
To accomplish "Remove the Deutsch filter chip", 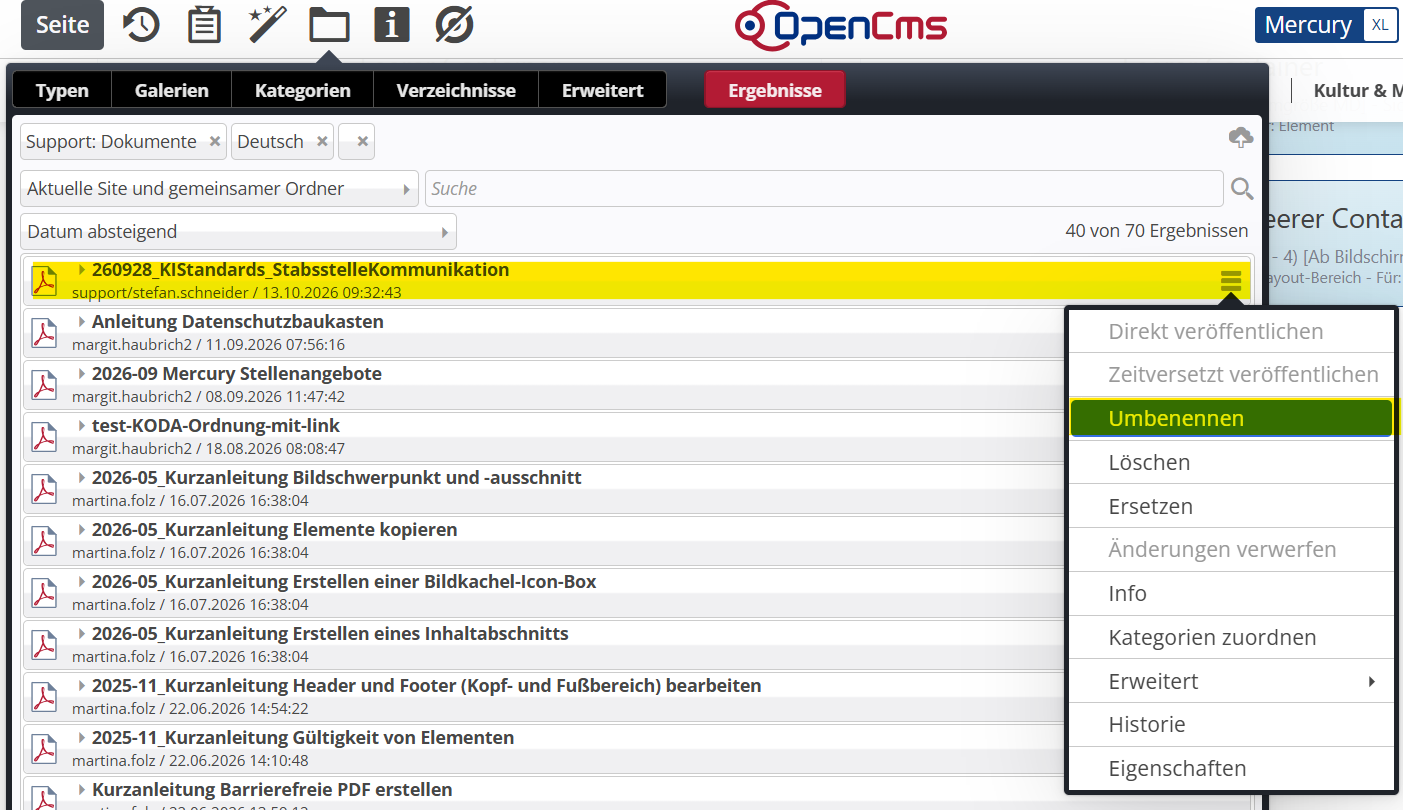I will coord(322,142).
